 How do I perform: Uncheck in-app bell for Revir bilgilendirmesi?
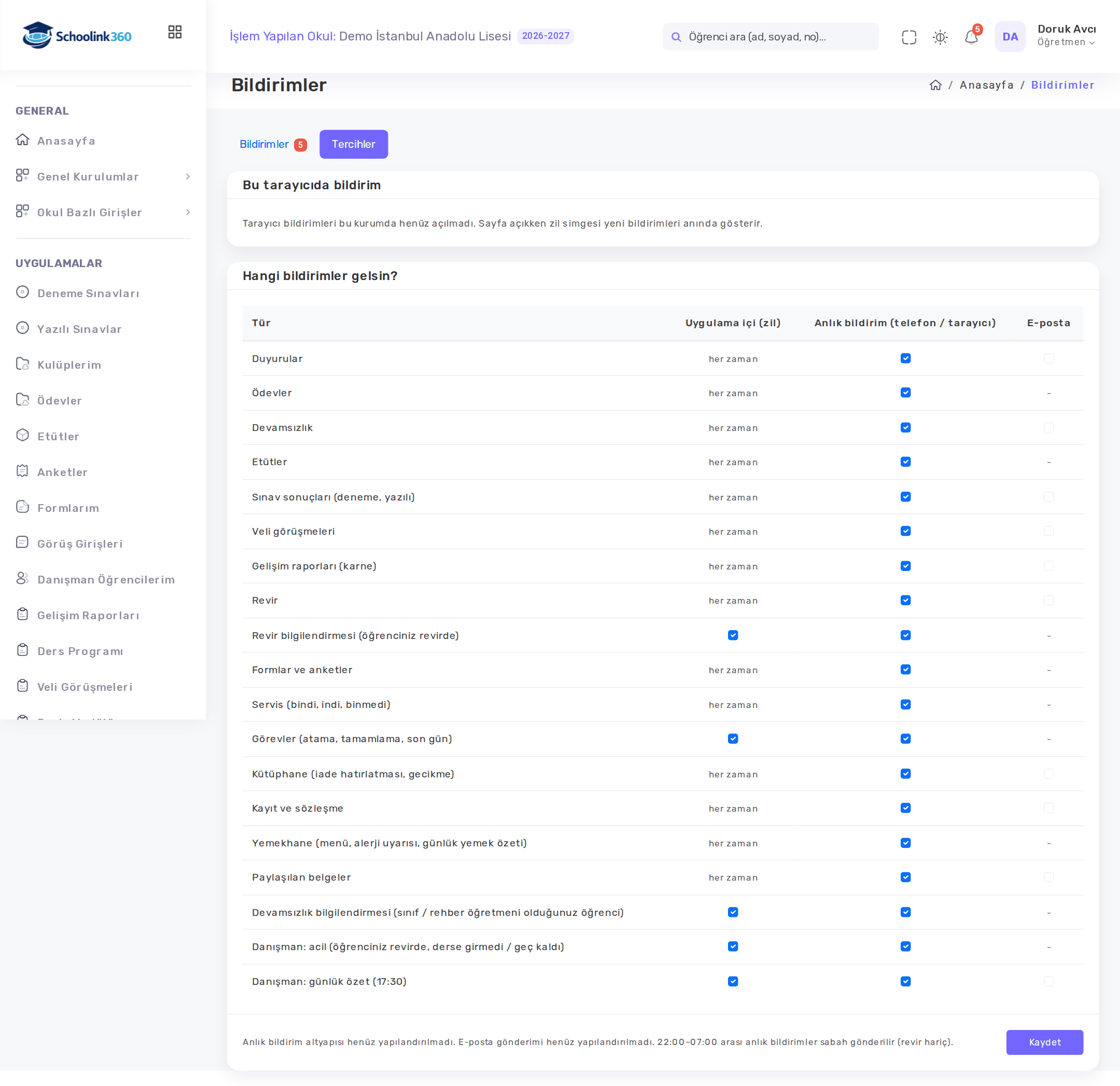click(x=733, y=636)
